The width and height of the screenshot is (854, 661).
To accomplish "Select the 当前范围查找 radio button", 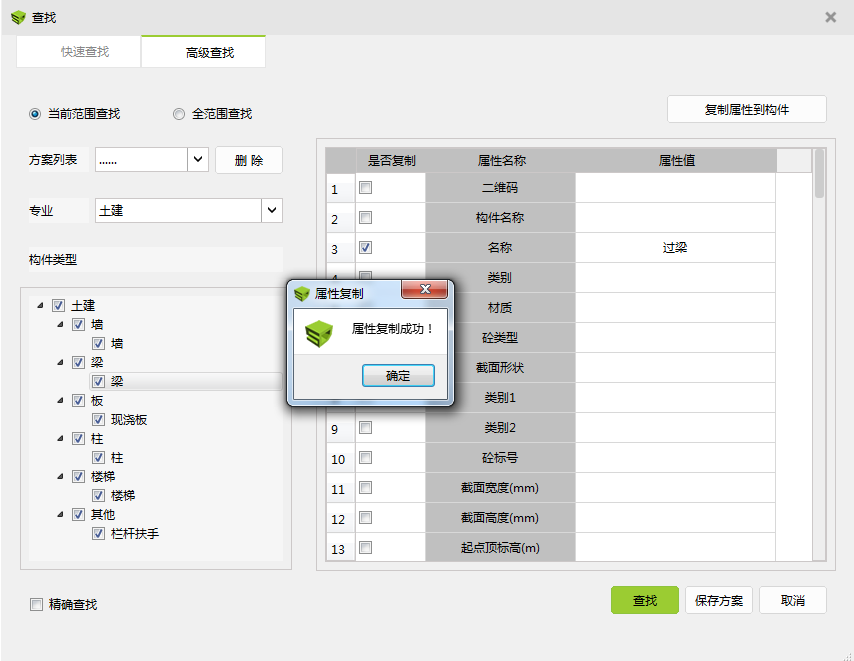I will tap(35, 114).
